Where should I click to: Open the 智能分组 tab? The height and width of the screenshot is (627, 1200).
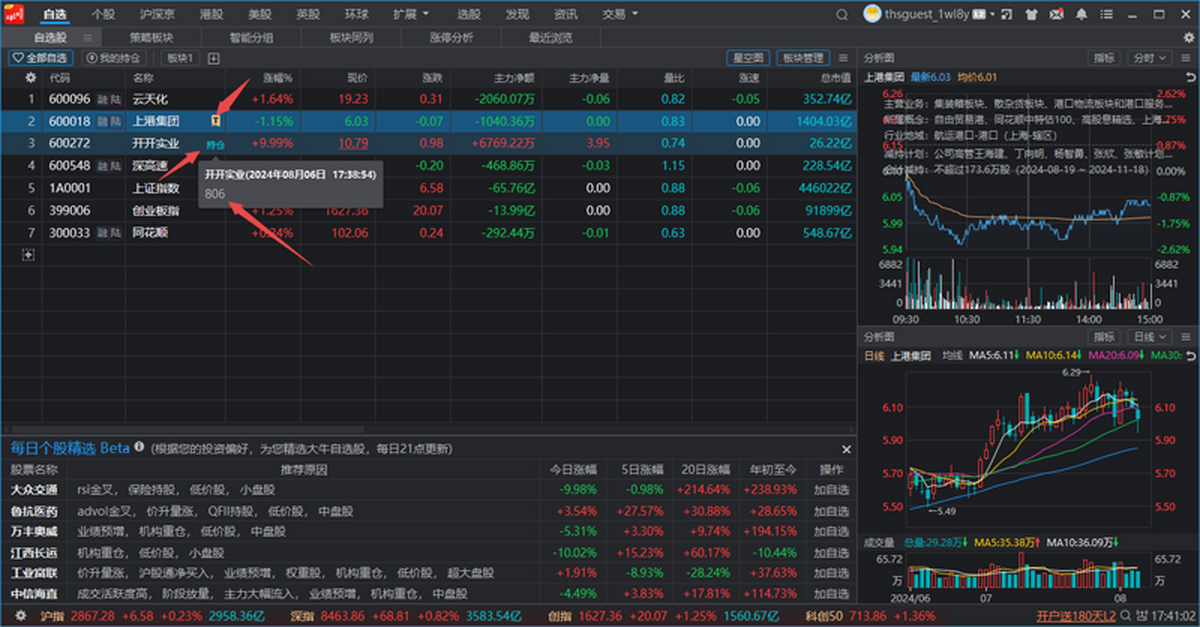pyautogui.click(x=251, y=37)
